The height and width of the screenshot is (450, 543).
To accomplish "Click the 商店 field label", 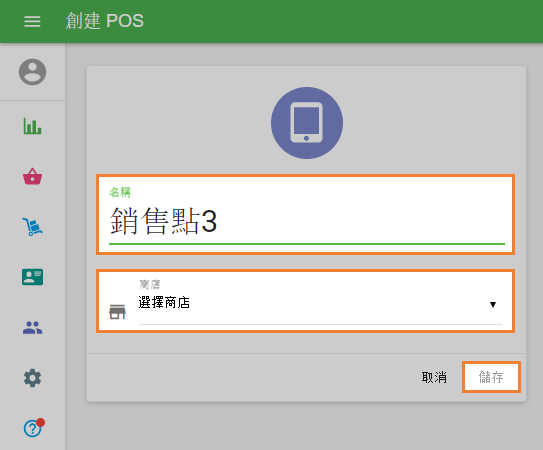I will pyautogui.click(x=150, y=284).
